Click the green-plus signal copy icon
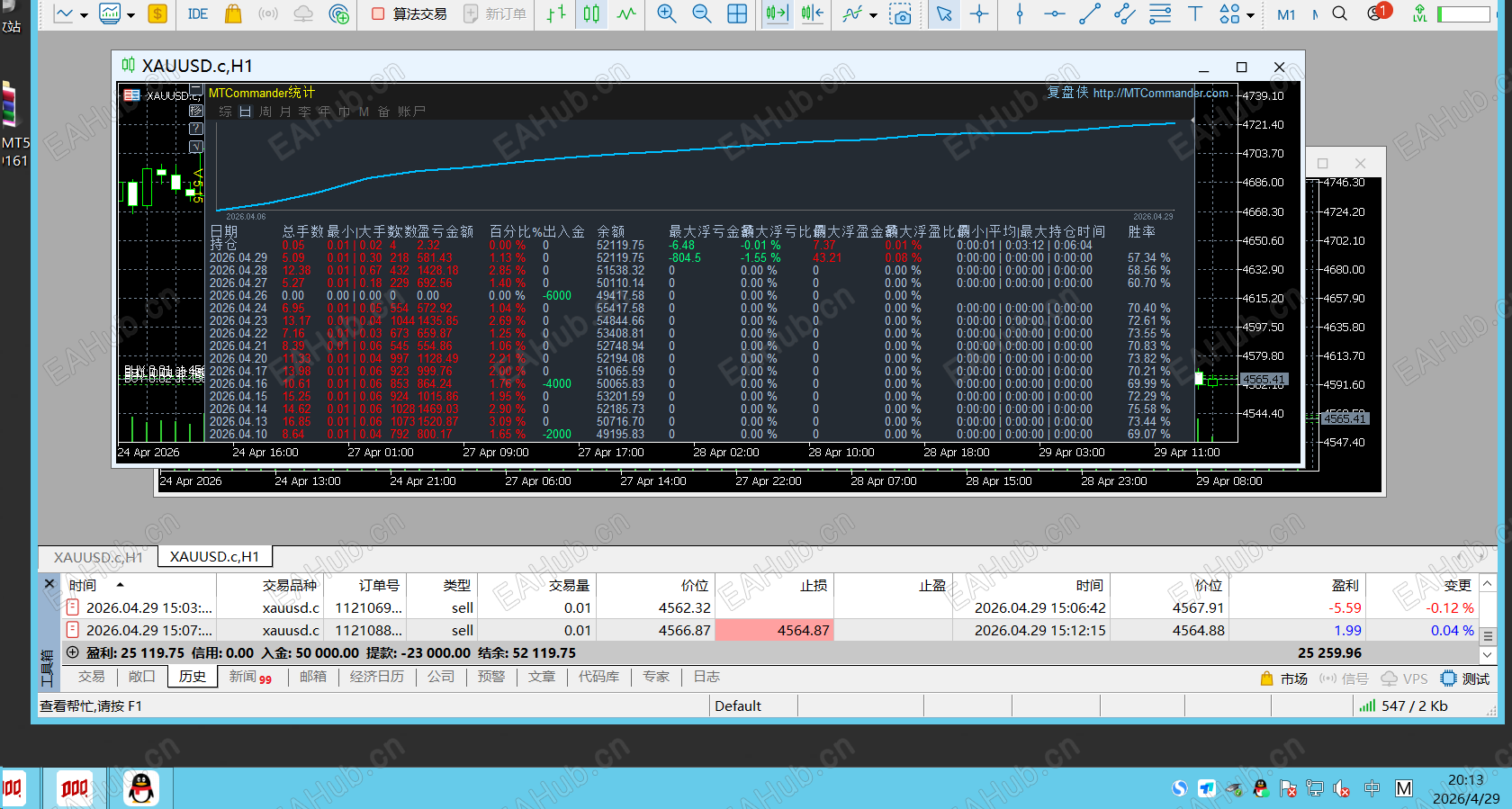The image size is (1512, 809). coord(339,13)
